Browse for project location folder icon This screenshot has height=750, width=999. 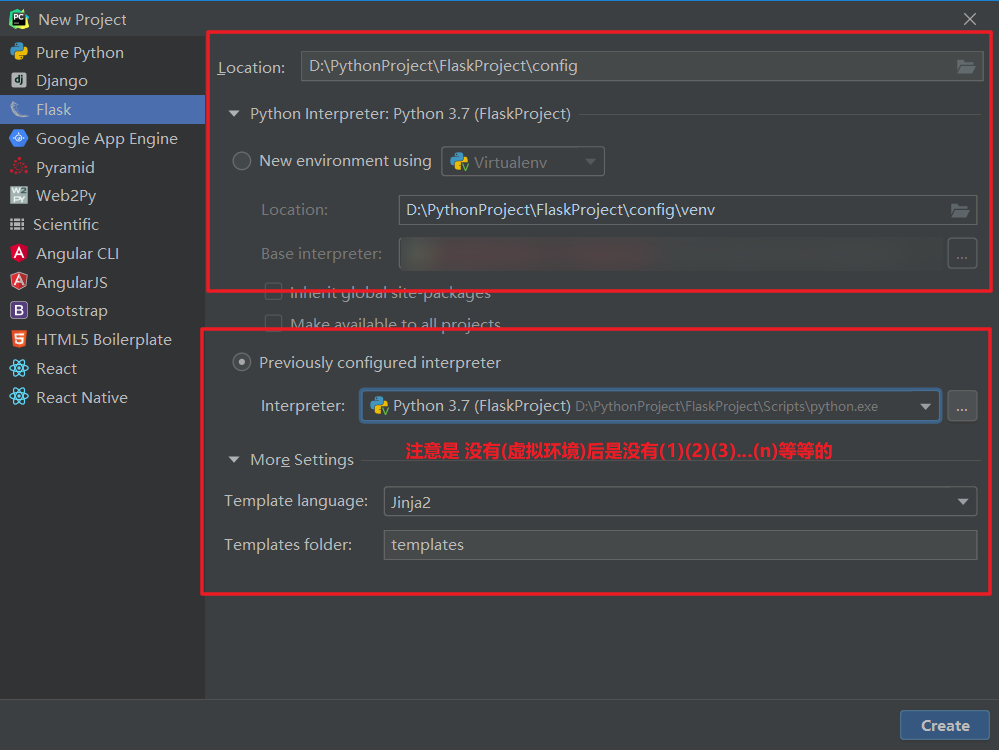point(966,66)
